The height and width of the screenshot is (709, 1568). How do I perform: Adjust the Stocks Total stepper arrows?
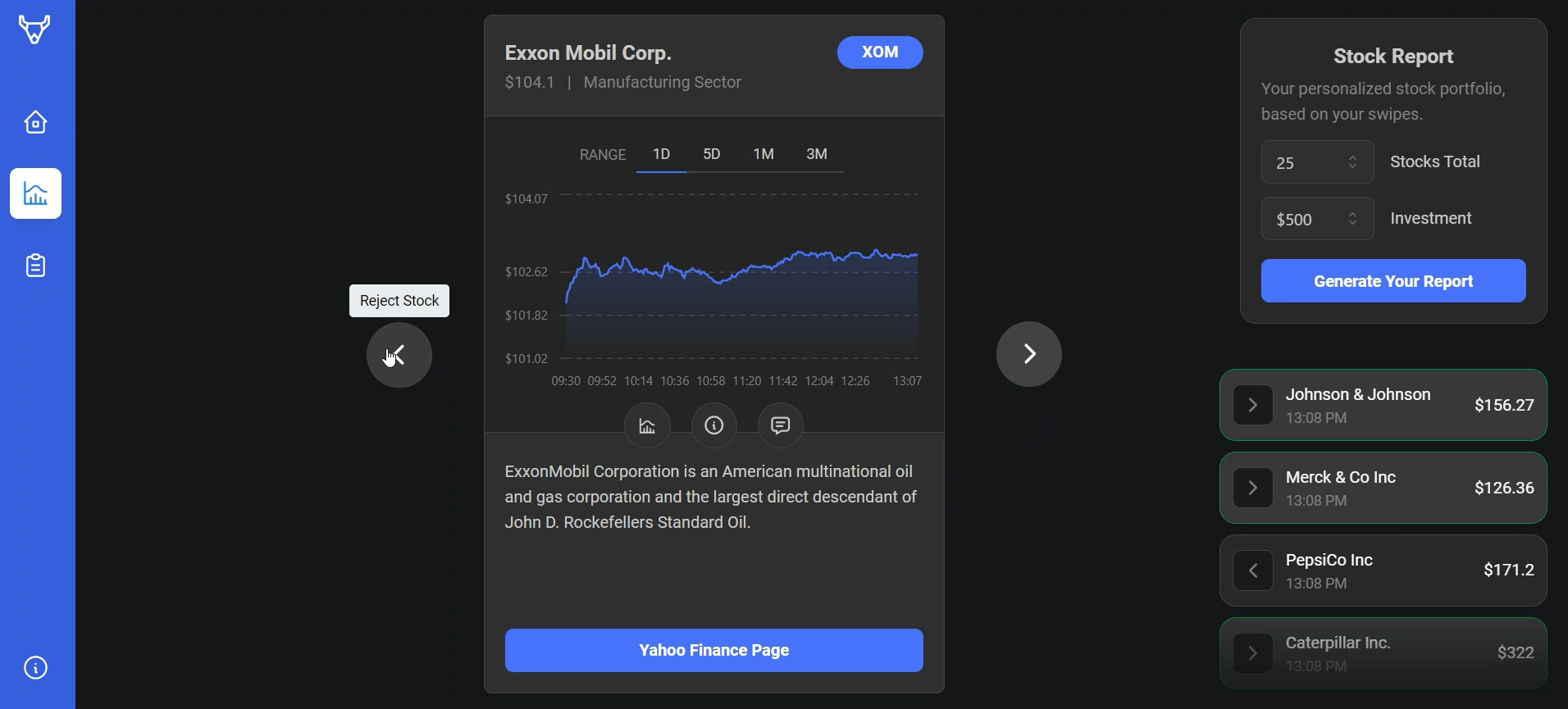coord(1353,162)
